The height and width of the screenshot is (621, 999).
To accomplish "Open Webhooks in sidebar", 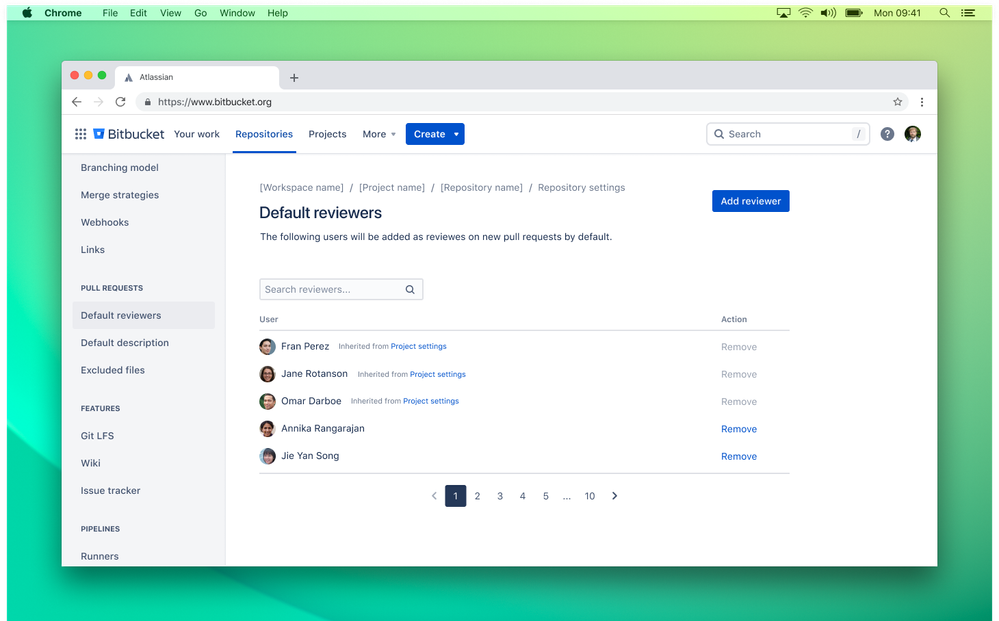I will tap(104, 222).
